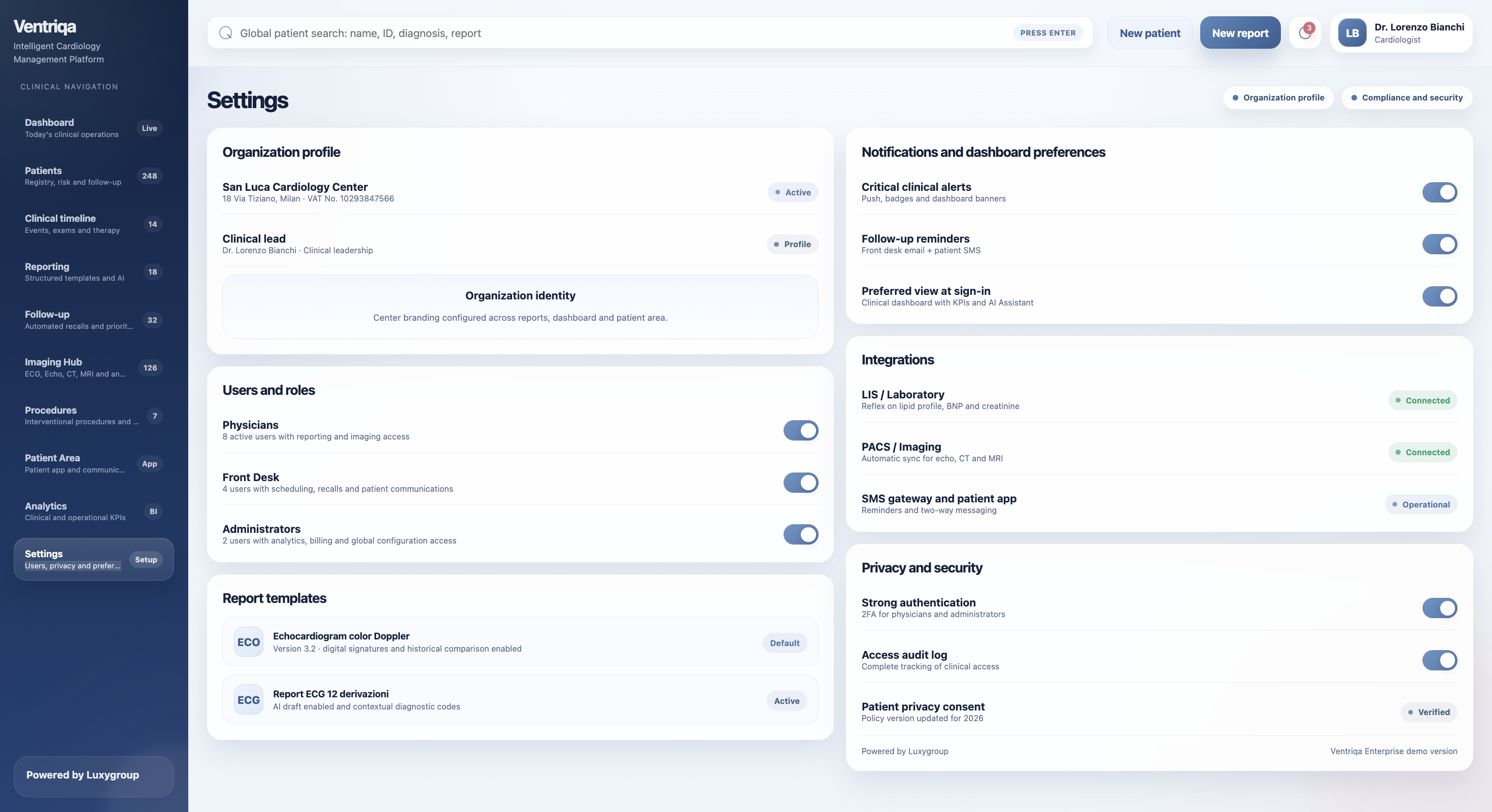Click the PRESS ENTER hint badge

tap(1048, 33)
